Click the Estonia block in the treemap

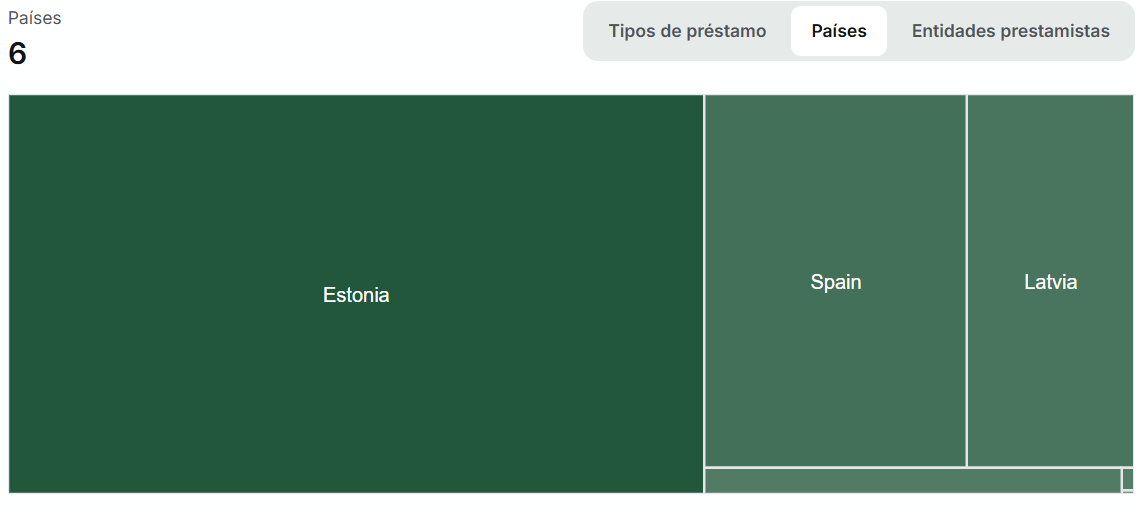pyautogui.click(x=356, y=294)
